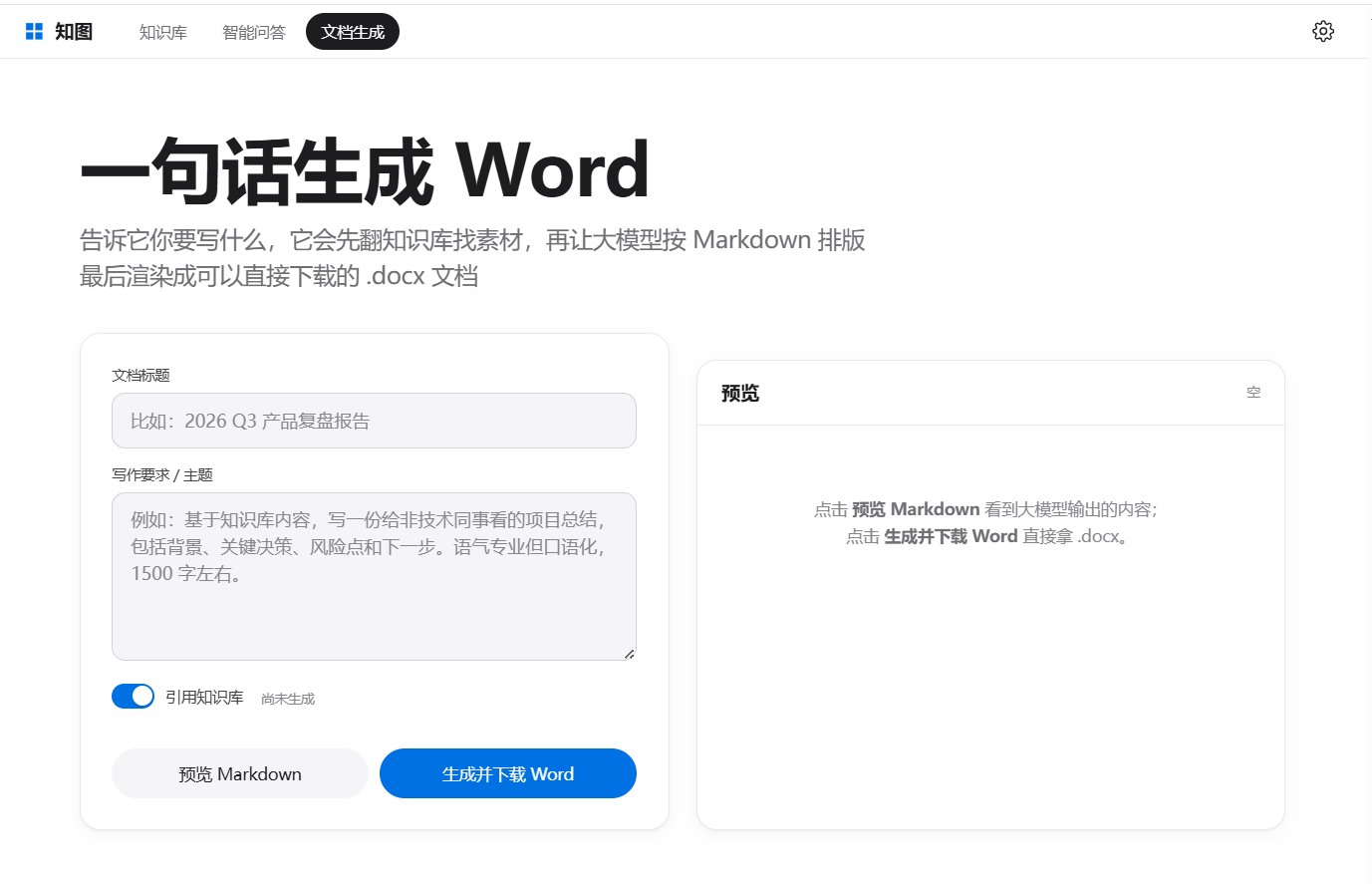Select the 文档生成 tab

coord(353,32)
